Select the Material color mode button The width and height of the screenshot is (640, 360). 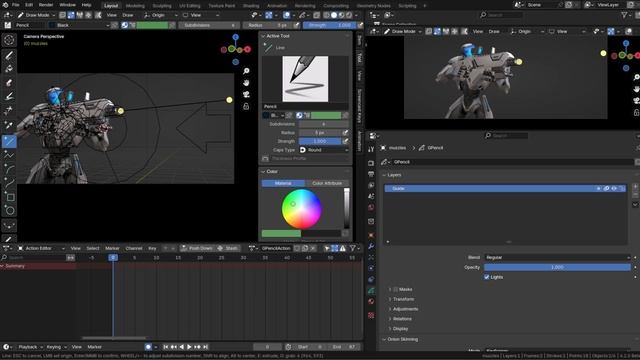283,183
